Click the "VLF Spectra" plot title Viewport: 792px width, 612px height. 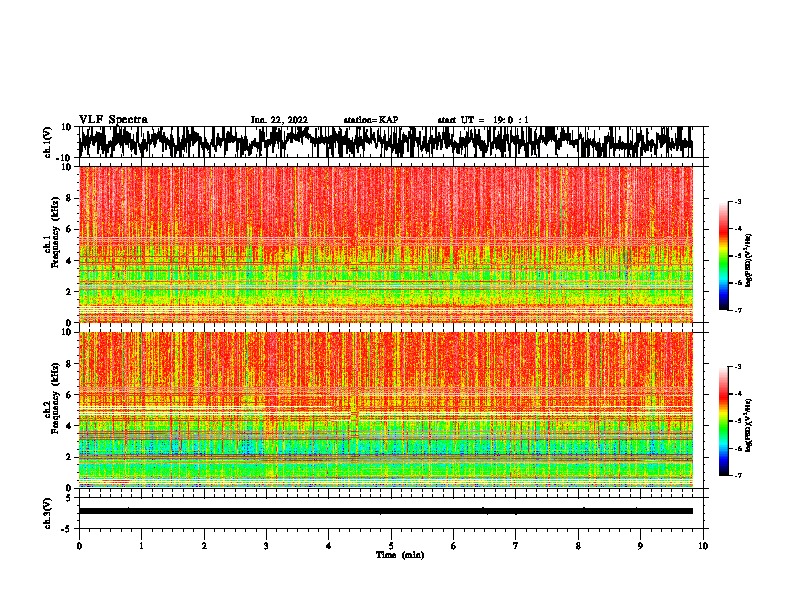pyautogui.click(x=113, y=120)
